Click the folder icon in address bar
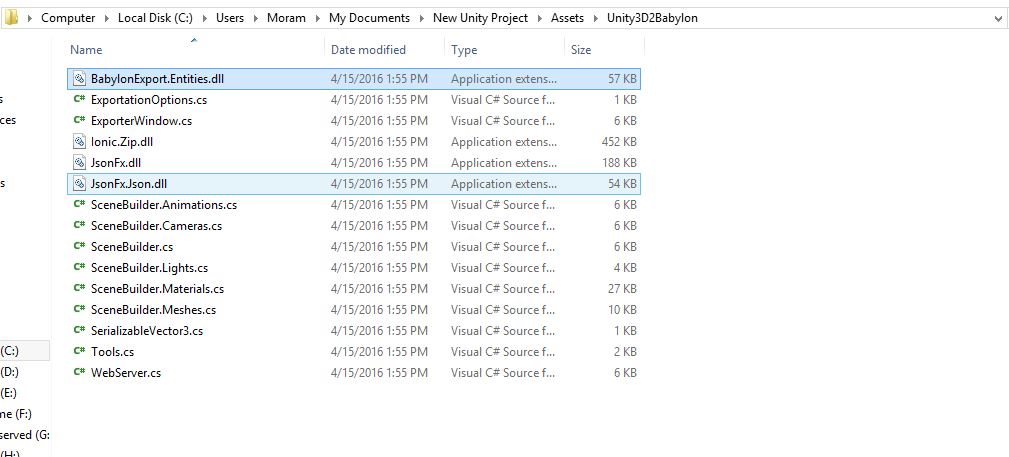1009x457 pixels. (11, 18)
